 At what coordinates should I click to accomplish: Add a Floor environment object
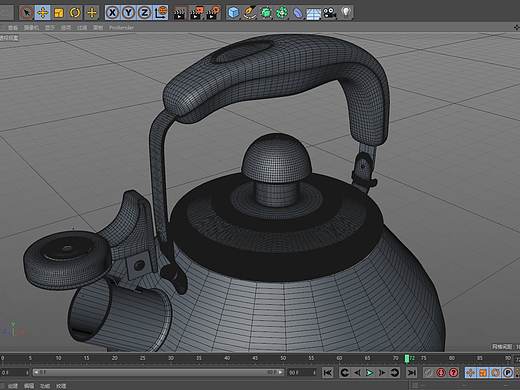pos(314,13)
